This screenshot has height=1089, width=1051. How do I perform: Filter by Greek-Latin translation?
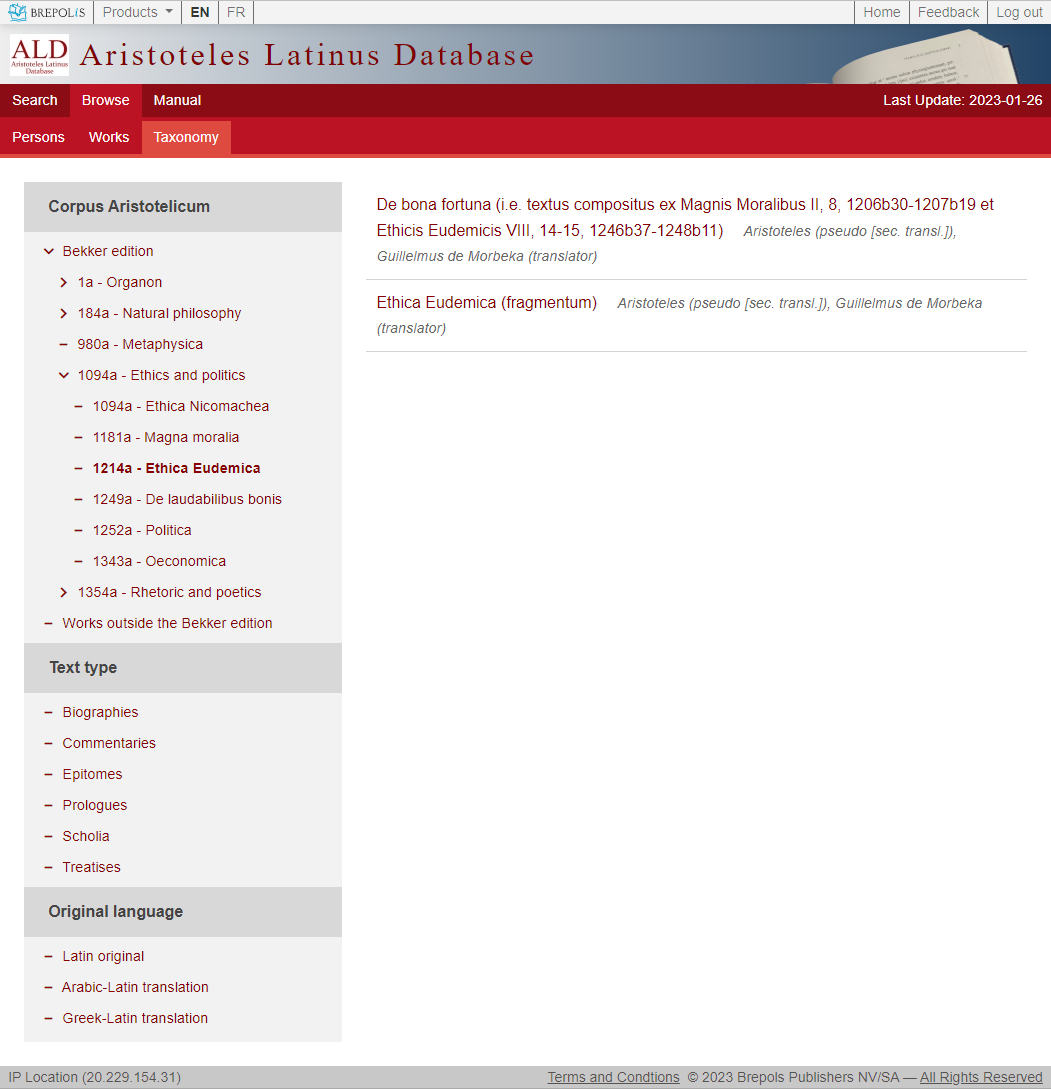135,1018
